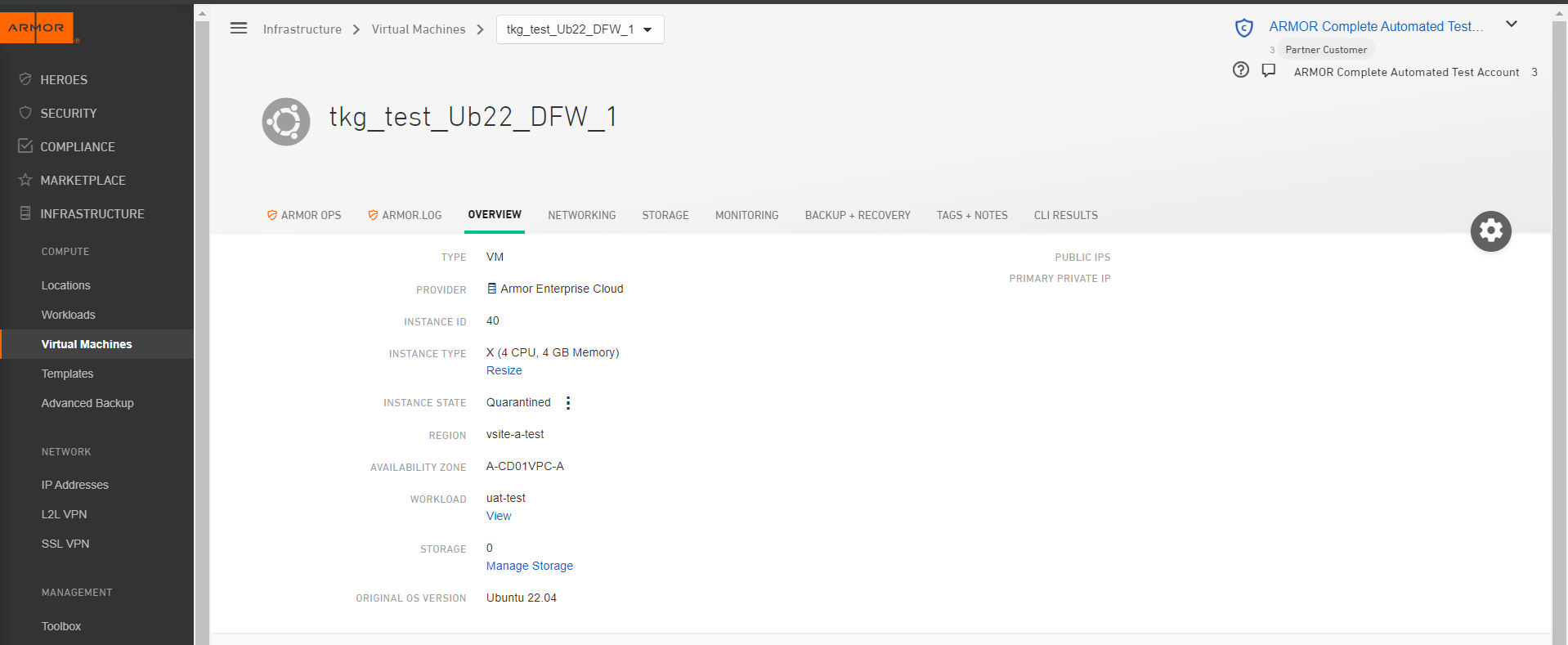Image resolution: width=1568 pixels, height=645 pixels.
Task: Click the Manage Storage link
Action: click(529, 566)
